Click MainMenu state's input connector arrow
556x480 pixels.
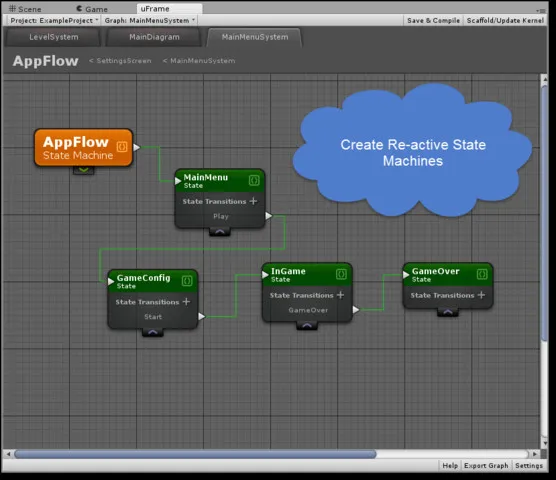point(178,181)
